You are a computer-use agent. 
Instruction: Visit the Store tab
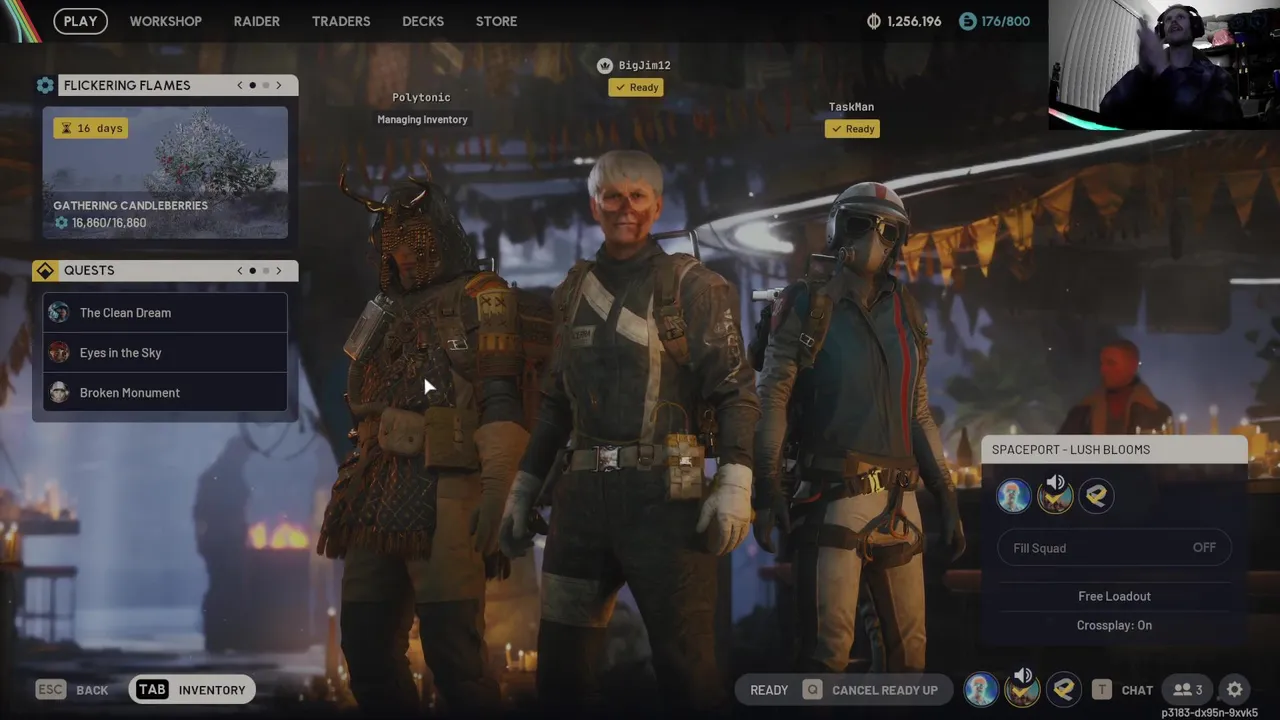coord(496,21)
